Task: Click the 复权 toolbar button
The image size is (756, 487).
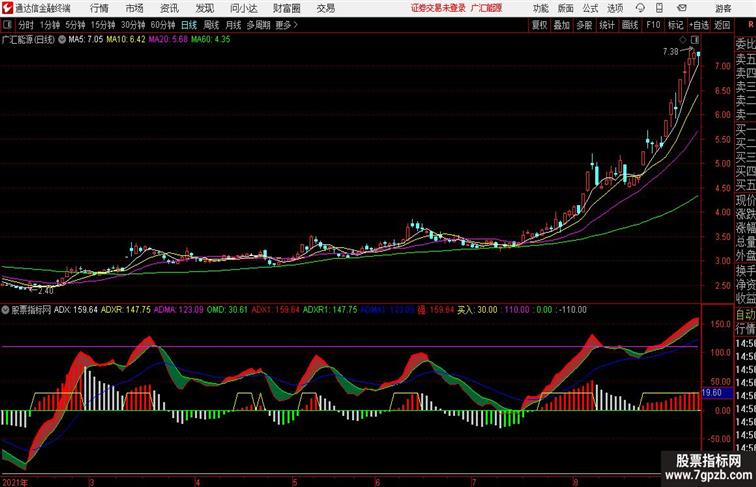Action: click(x=539, y=25)
